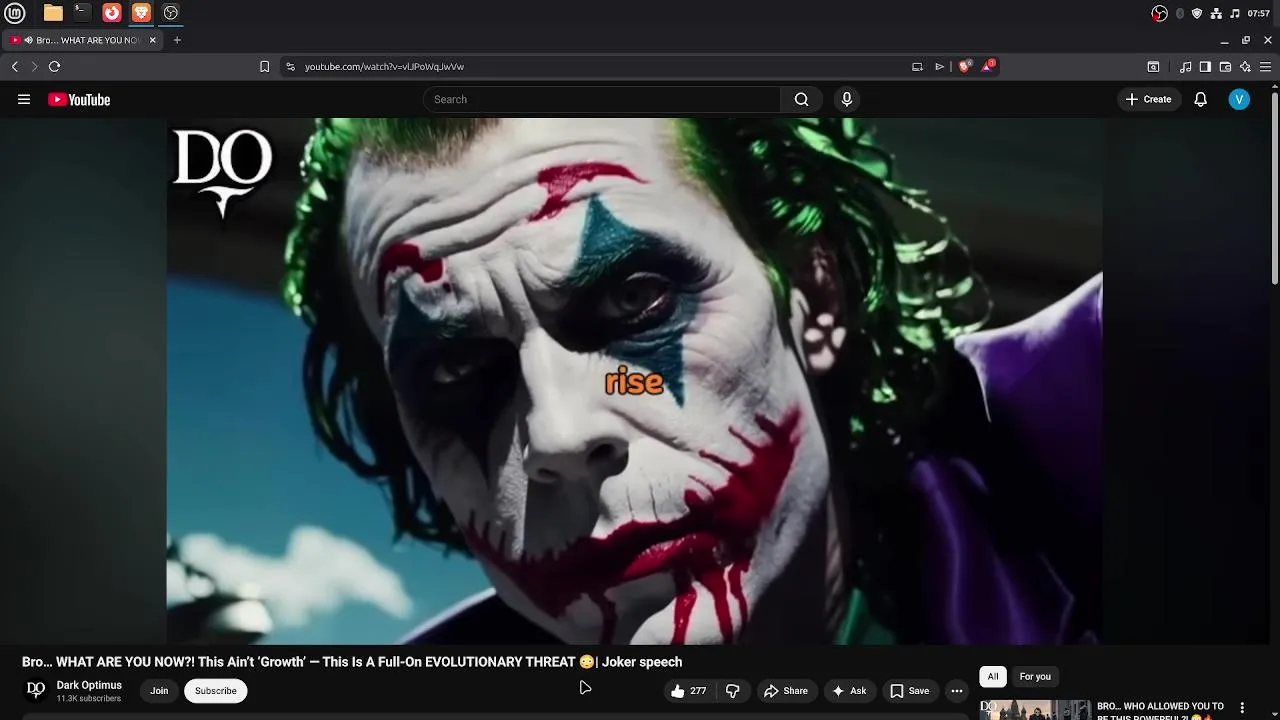Click OBS recording tray indicator

click(x=1159, y=13)
